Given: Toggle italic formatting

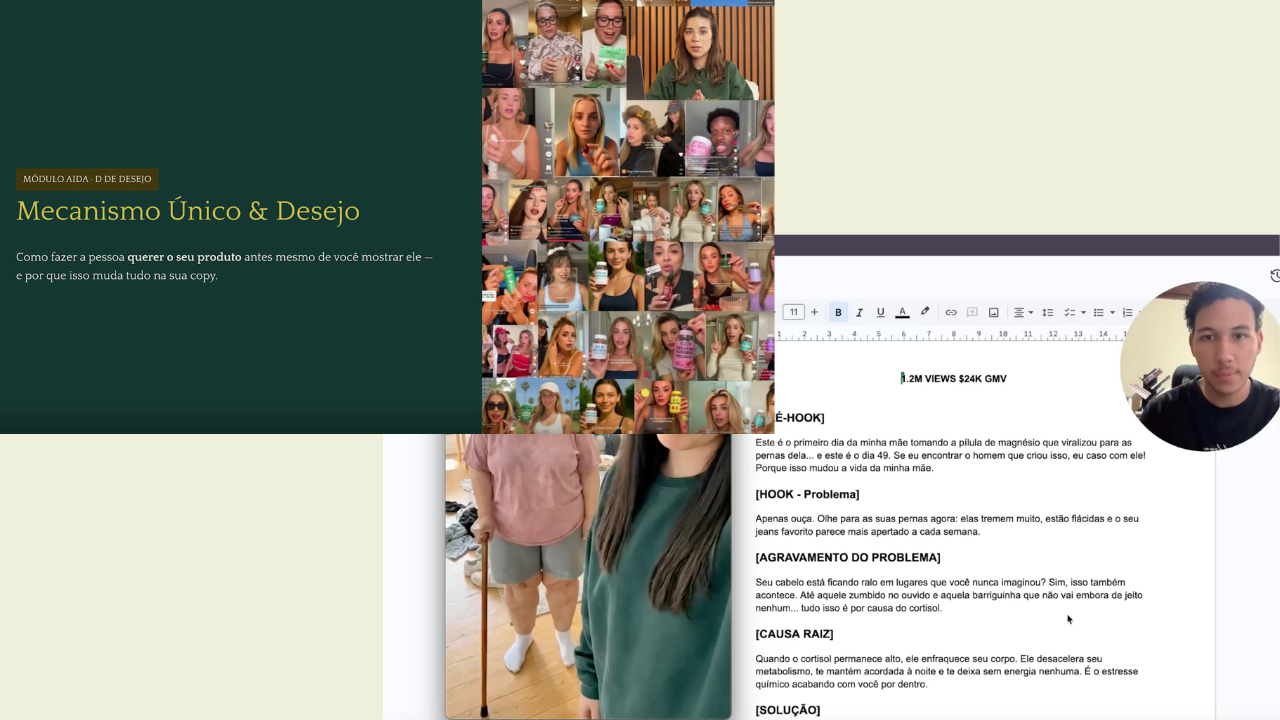Looking at the screenshot, I should (859, 312).
